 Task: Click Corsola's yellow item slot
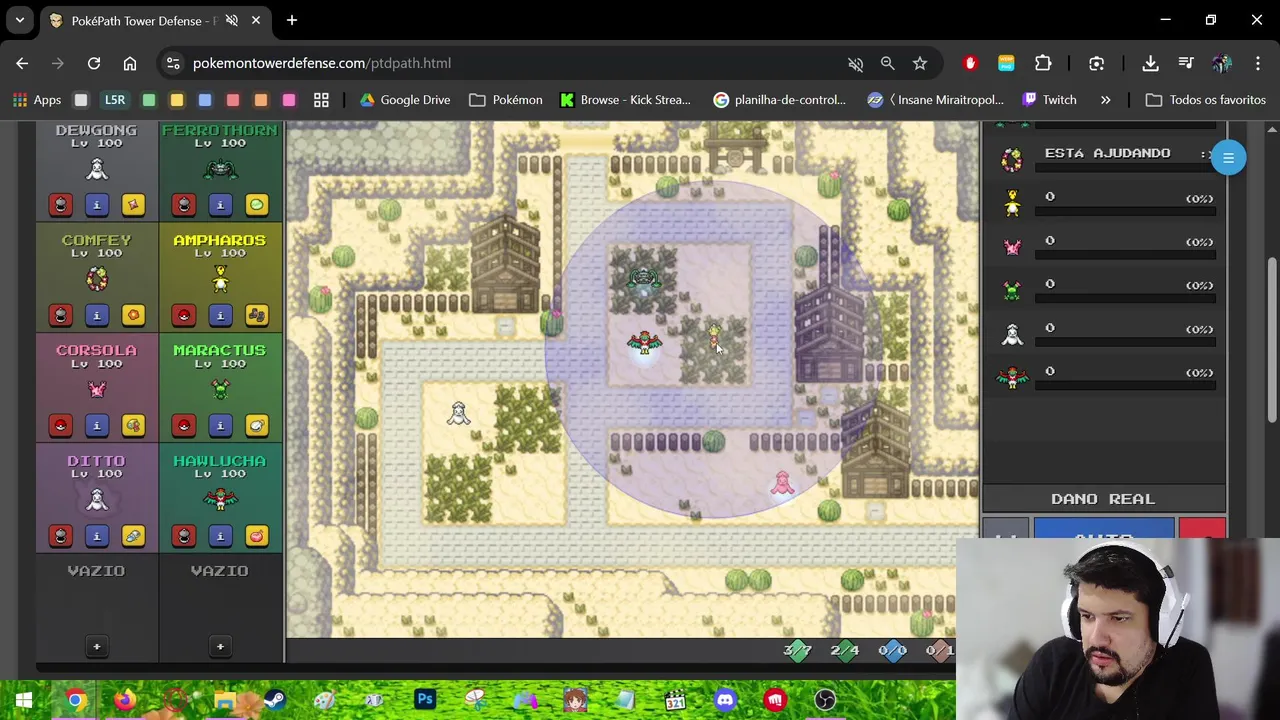(133, 426)
